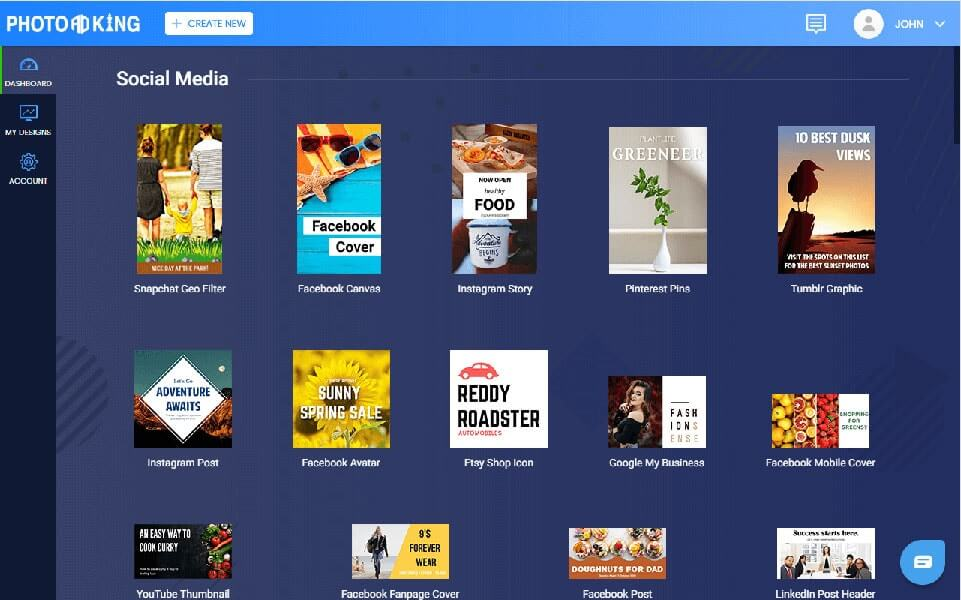
Task: Select the Facebook Canvas template thumbnail
Action: click(x=339, y=199)
